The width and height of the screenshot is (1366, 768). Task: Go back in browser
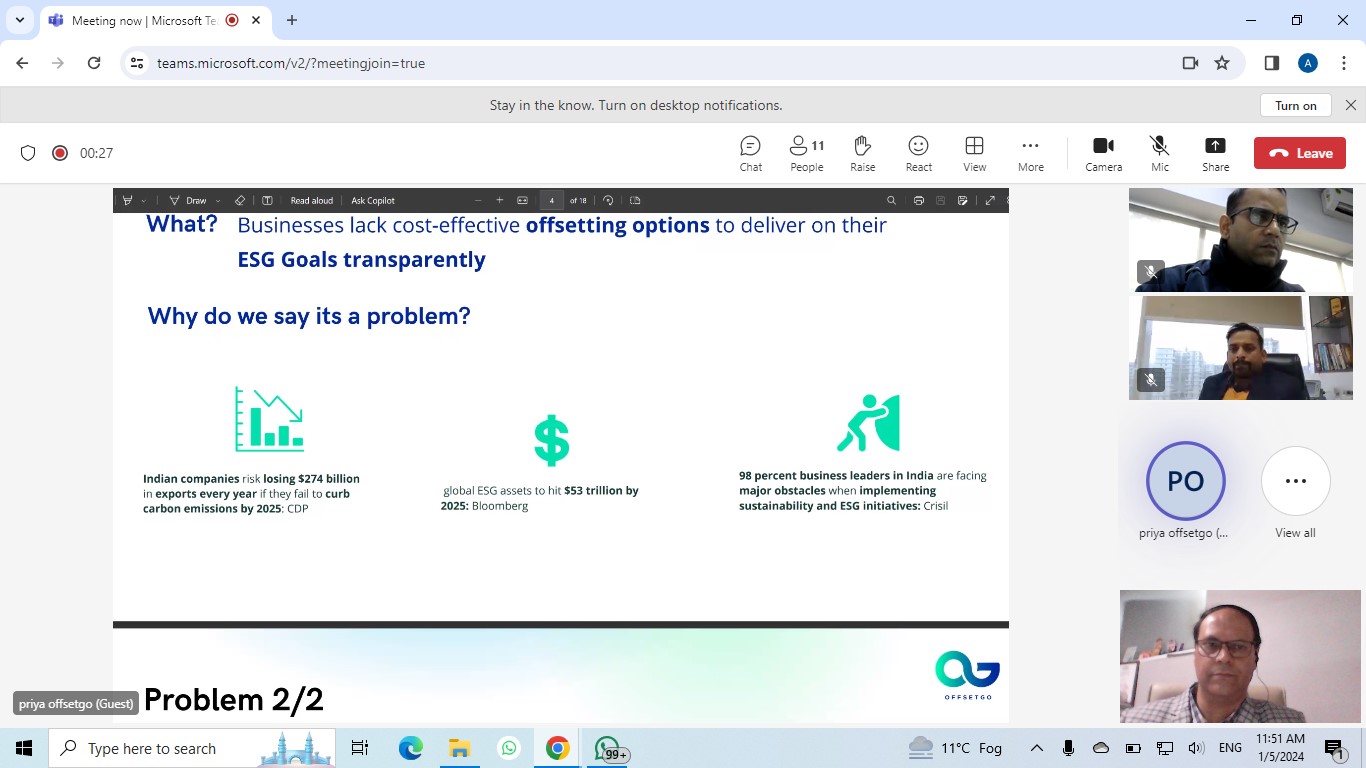[x=22, y=63]
